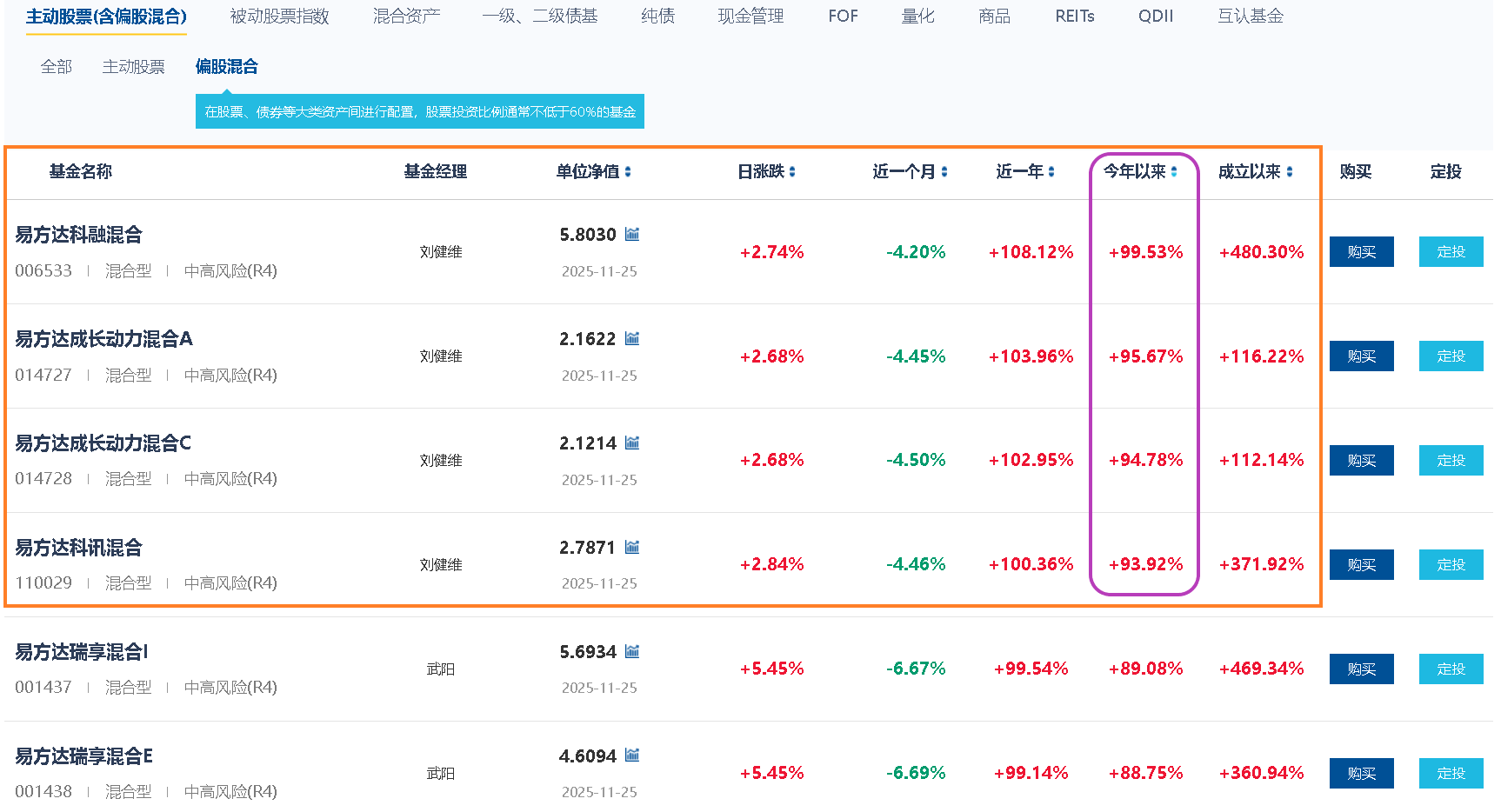Open NAV chart icon for 易方达瑞享混合E
The height and width of the screenshot is (812, 1501).
[x=632, y=755]
